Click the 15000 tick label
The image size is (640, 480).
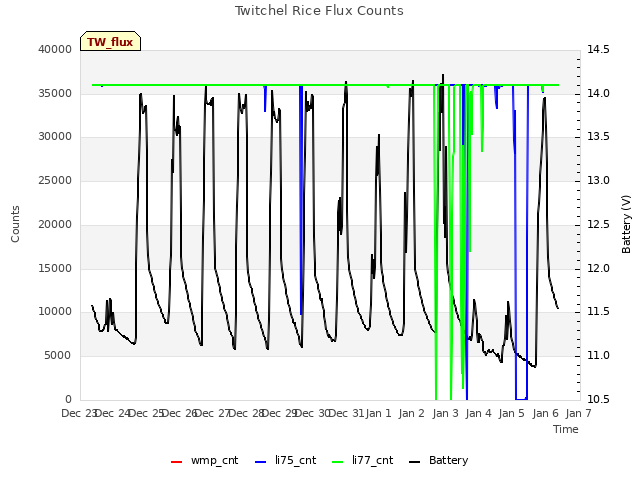(x=55, y=268)
